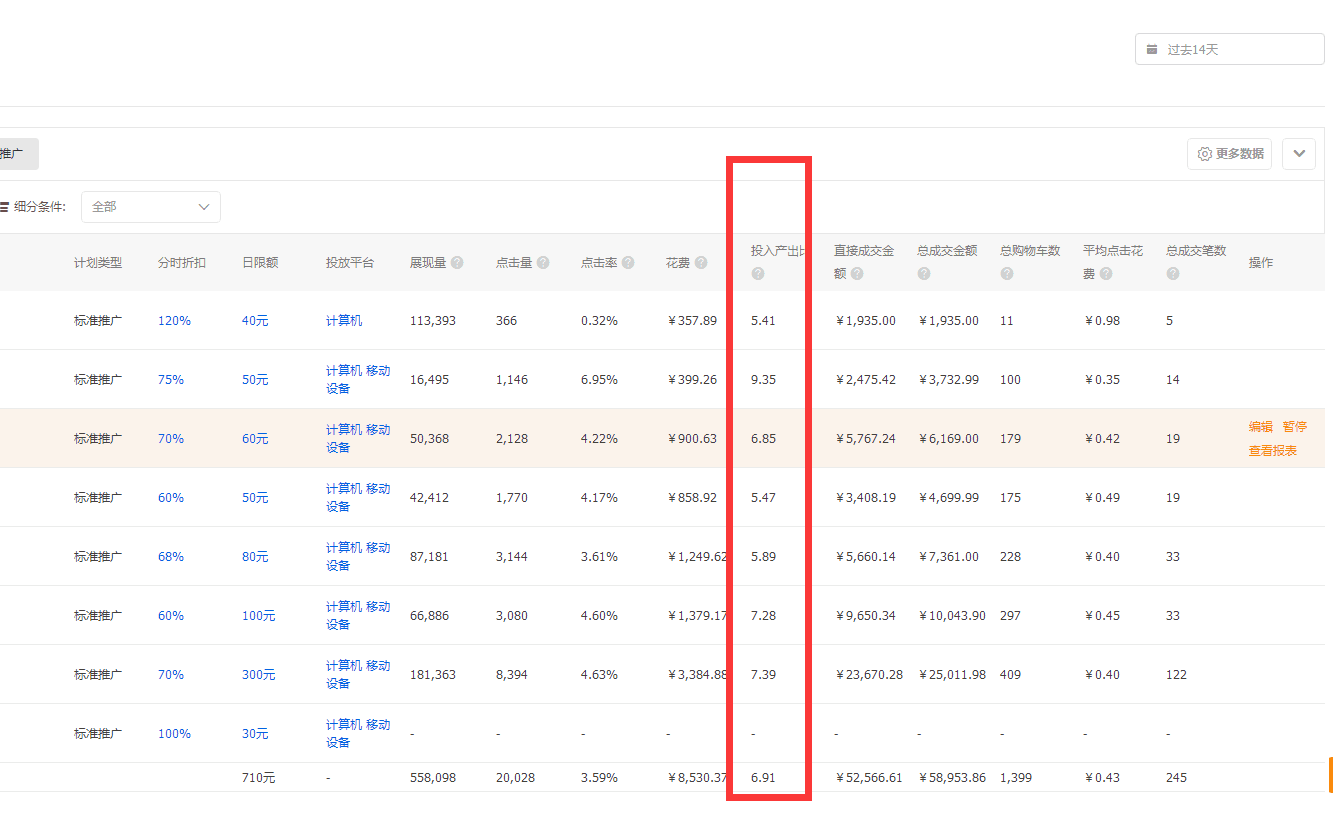Click the 100% time discount link
The image size is (1333, 815).
(x=174, y=734)
